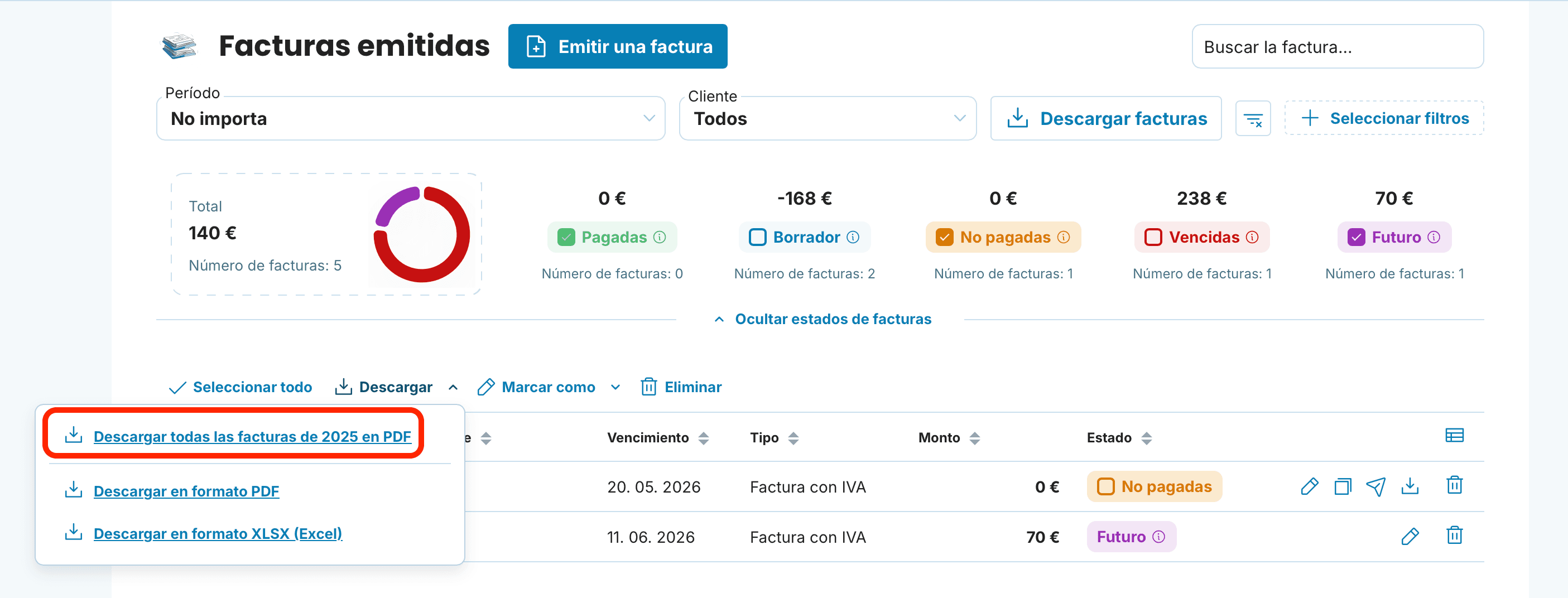Sort by Estado column arrows
The image size is (1568, 598).
(1147, 438)
